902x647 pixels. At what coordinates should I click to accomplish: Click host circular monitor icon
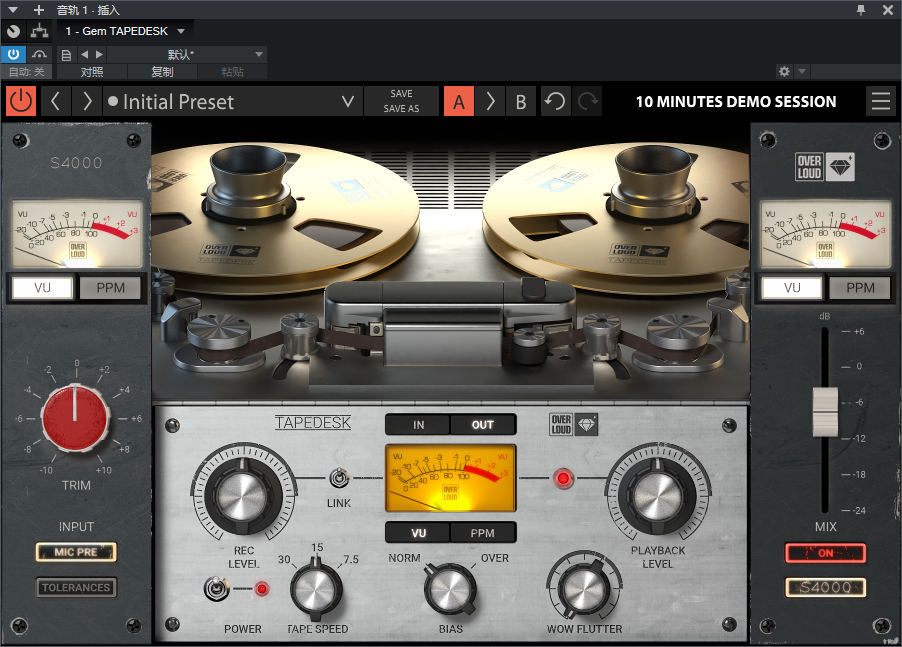(x=13, y=31)
